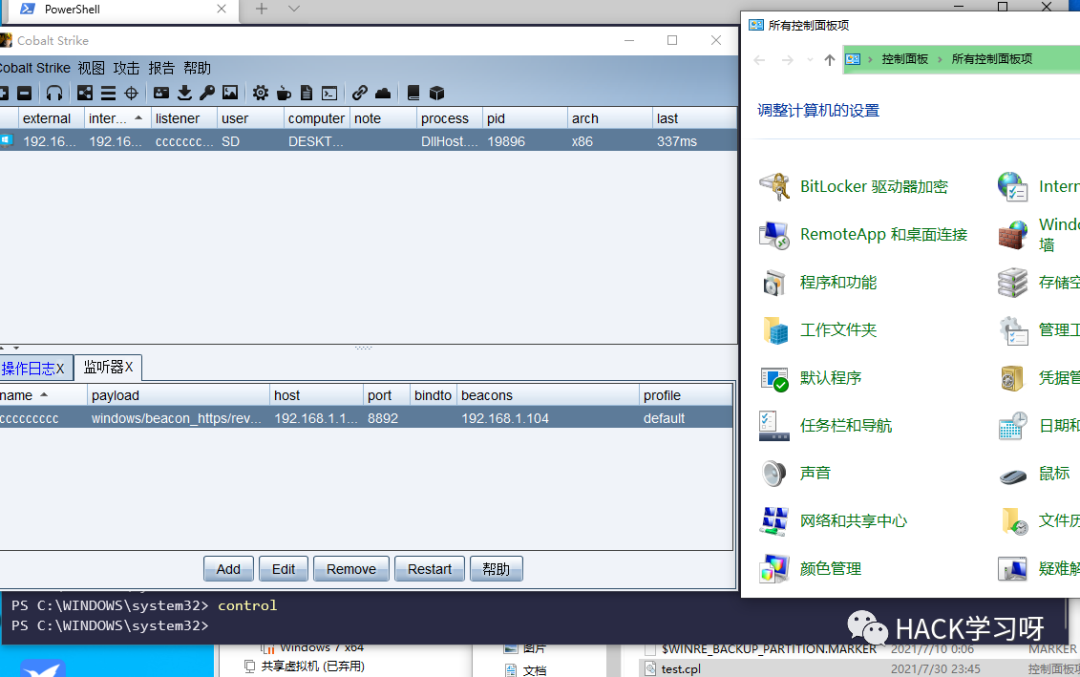Click the Restart listener button
This screenshot has width=1080, height=677.
click(430, 569)
